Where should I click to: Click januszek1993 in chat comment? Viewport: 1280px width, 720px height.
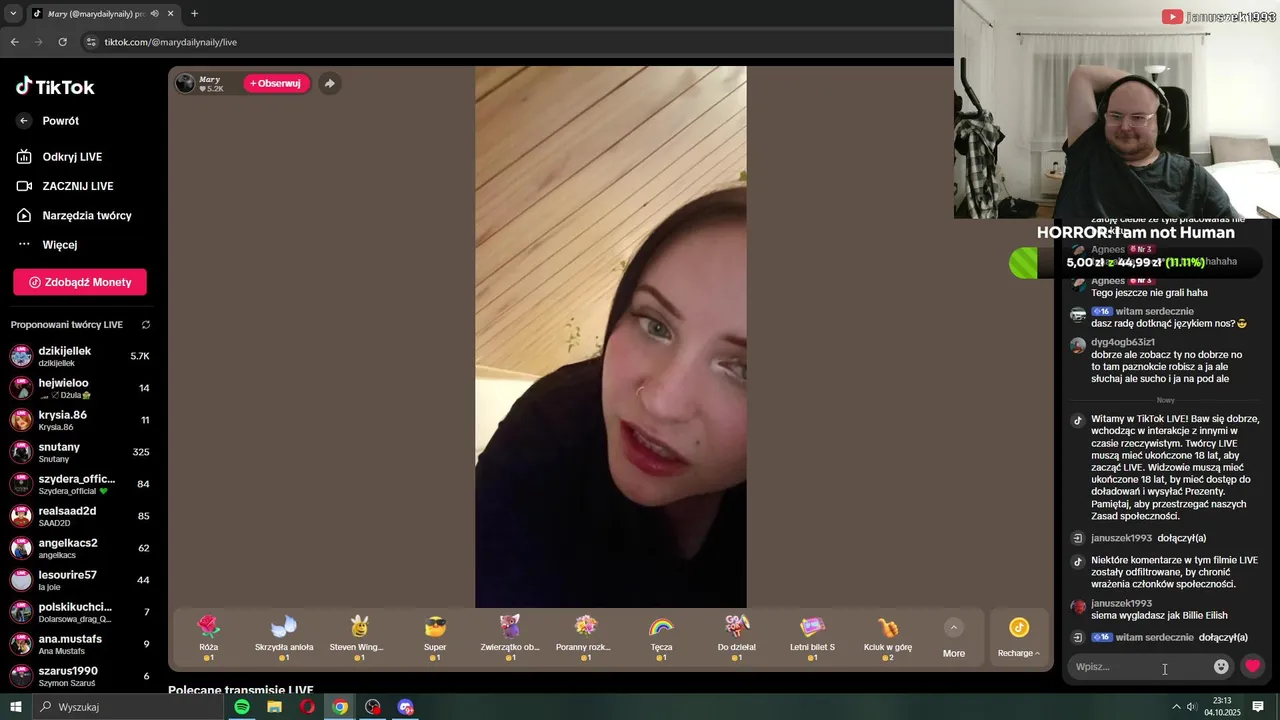click(x=1122, y=603)
